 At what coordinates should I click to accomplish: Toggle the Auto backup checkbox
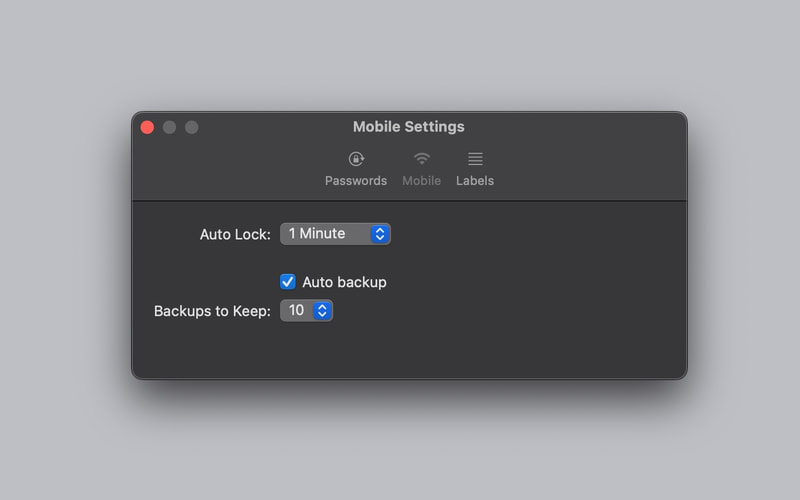click(x=288, y=282)
